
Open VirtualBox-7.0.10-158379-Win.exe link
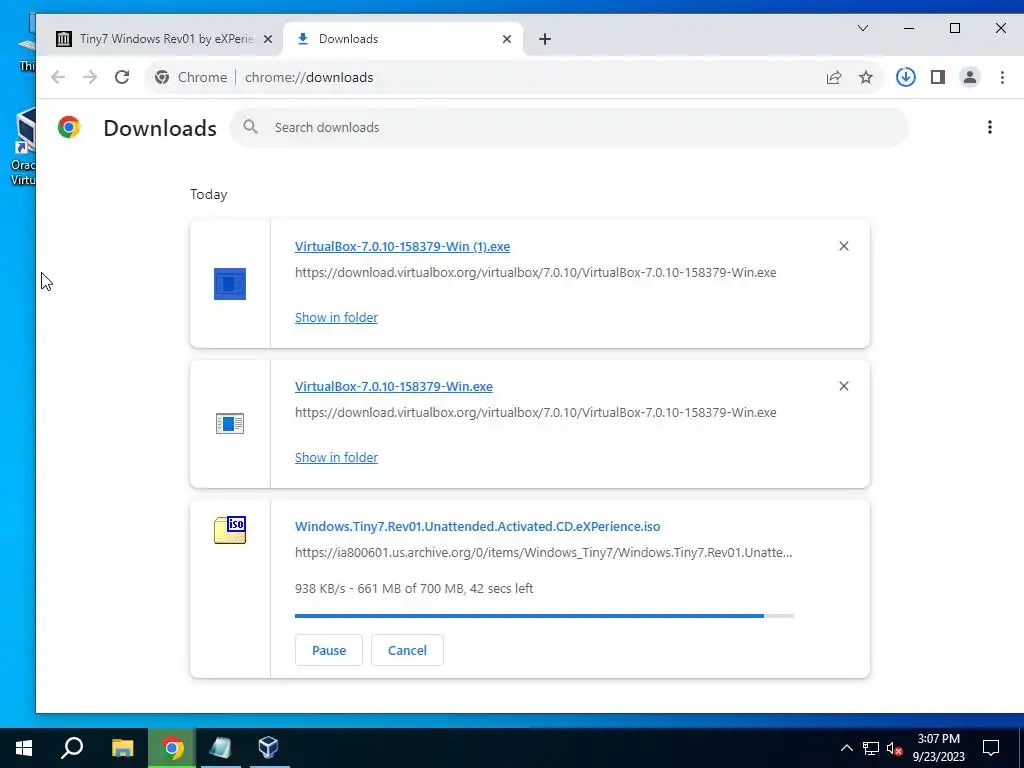[394, 387]
